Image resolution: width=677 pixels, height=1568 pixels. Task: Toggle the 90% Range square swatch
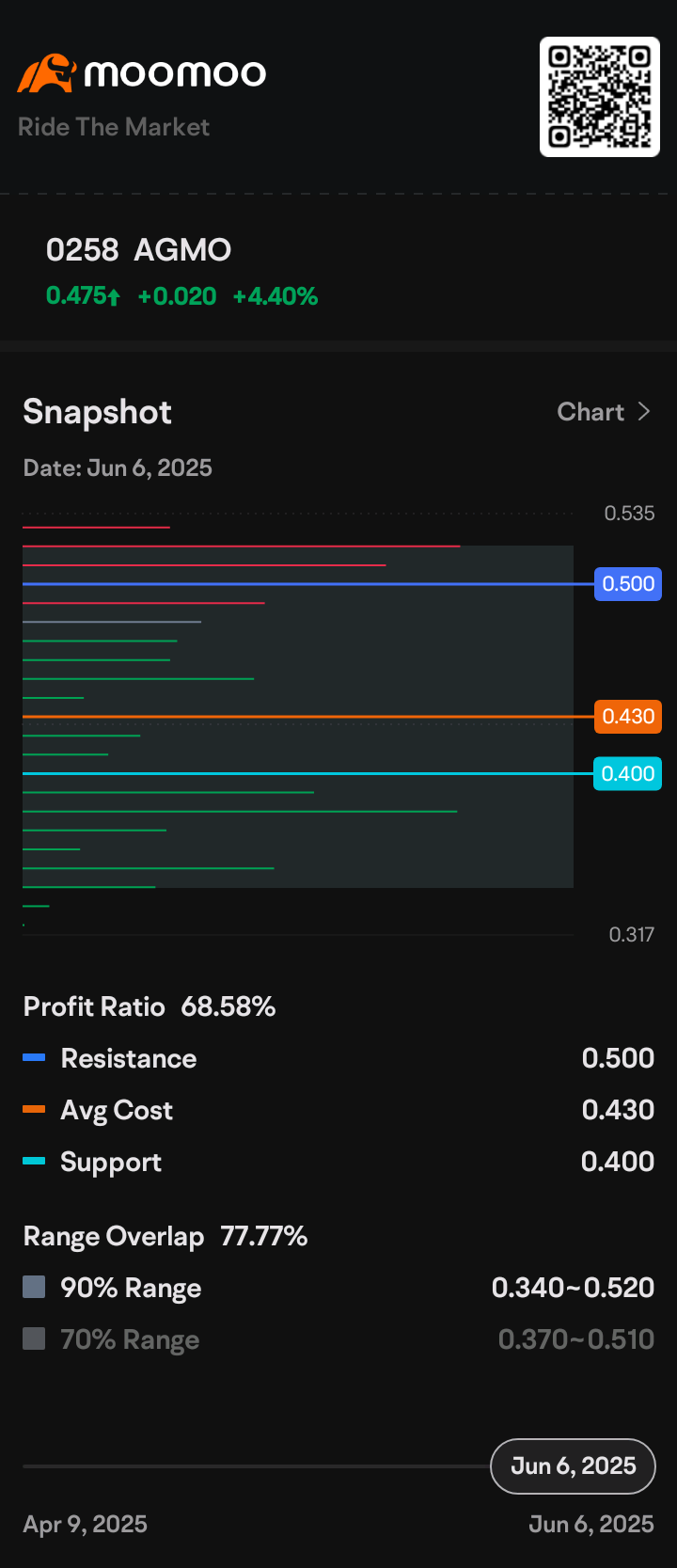34,1287
